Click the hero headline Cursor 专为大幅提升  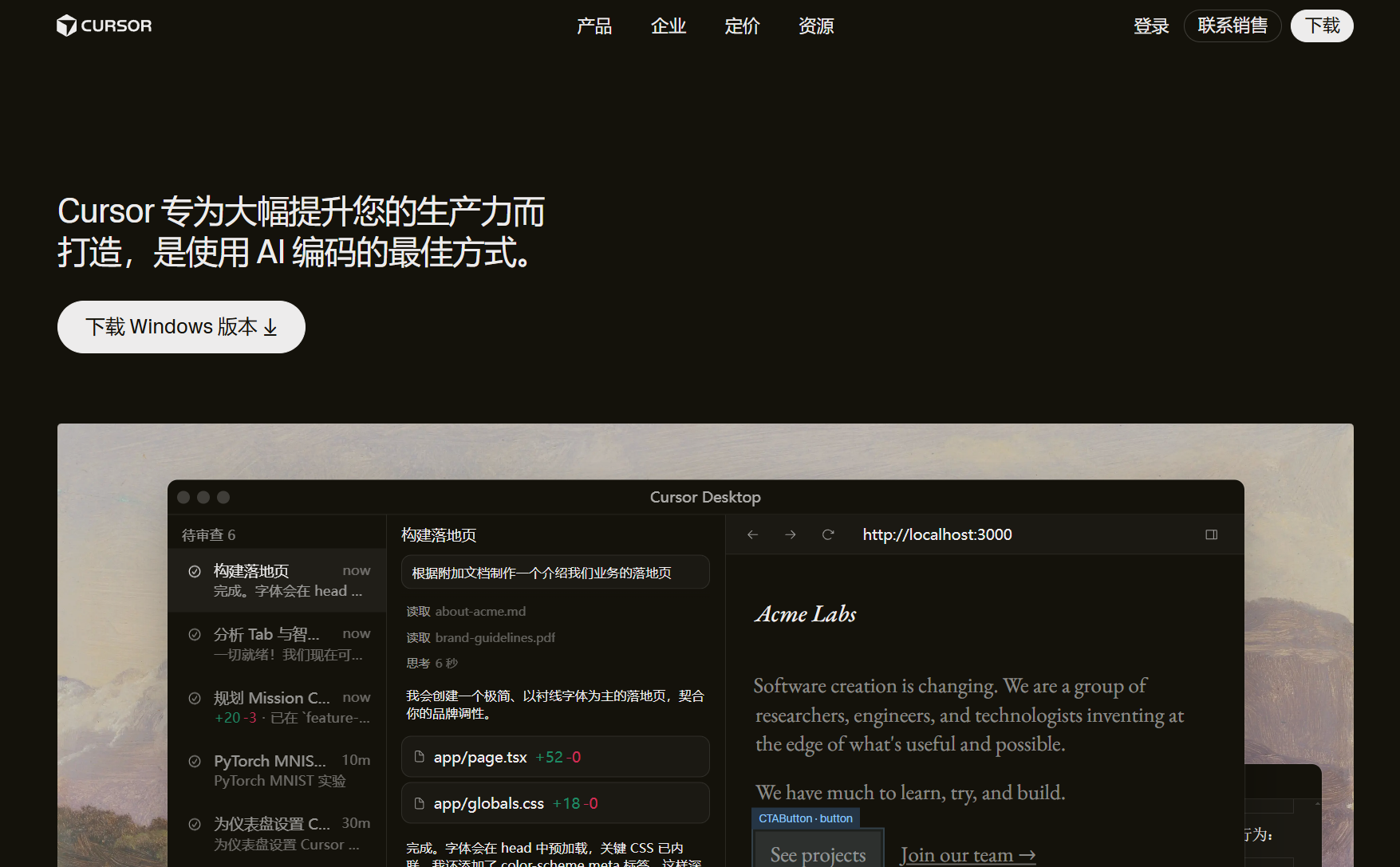pos(301,232)
